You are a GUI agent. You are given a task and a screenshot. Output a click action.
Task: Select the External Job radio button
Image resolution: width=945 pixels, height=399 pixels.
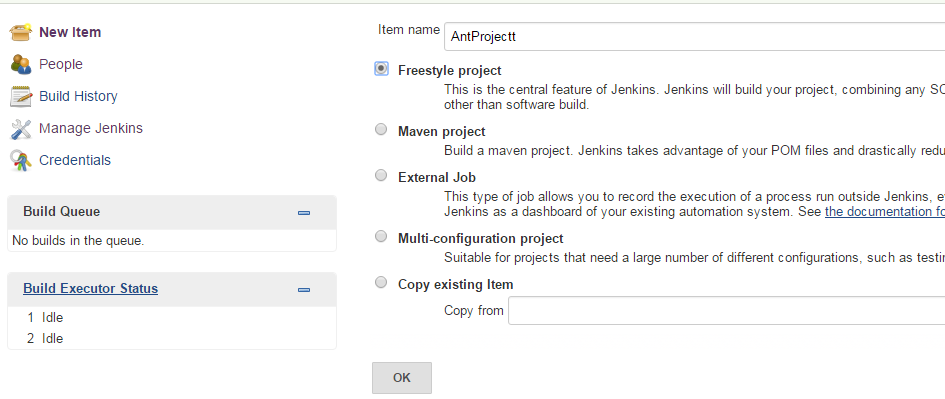point(381,175)
